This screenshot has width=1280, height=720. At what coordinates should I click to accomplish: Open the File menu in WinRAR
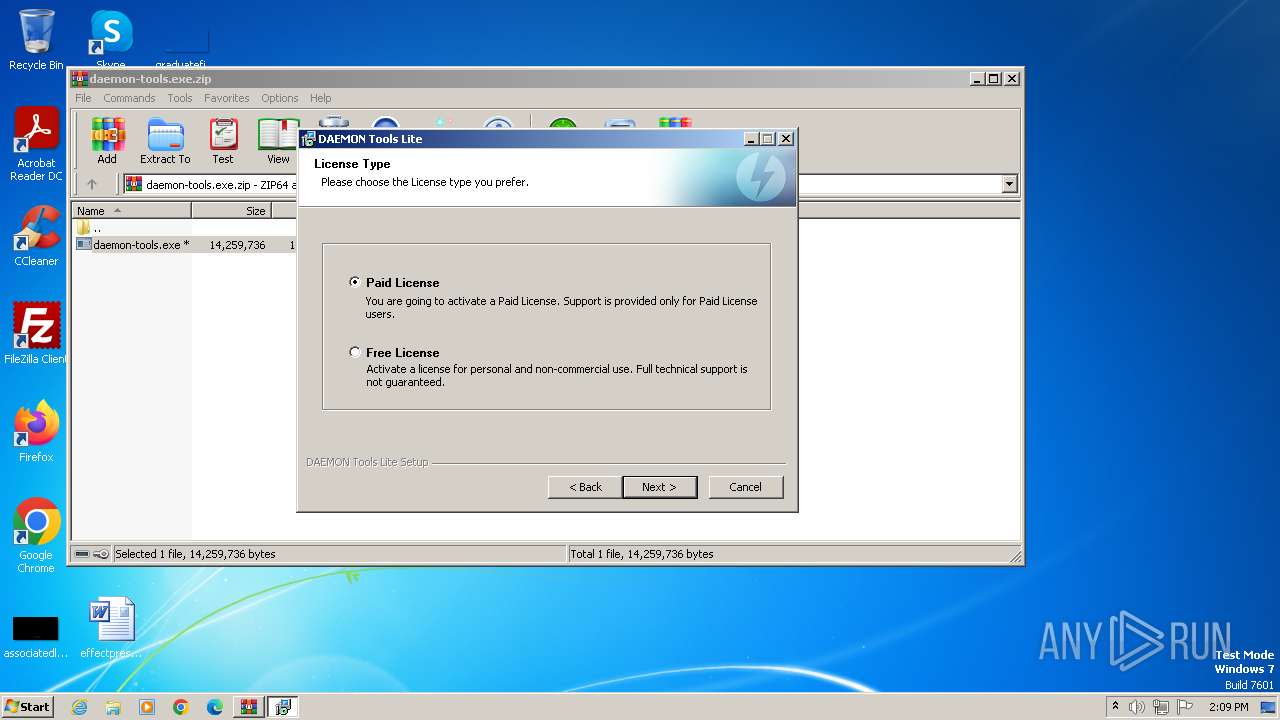point(83,98)
